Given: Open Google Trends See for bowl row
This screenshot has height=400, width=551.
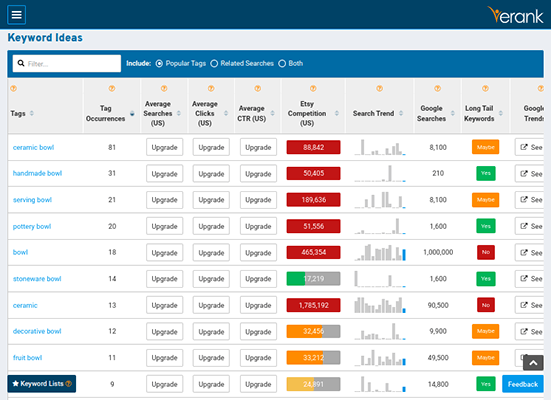Looking at the screenshot, I should pyautogui.click(x=531, y=252).
